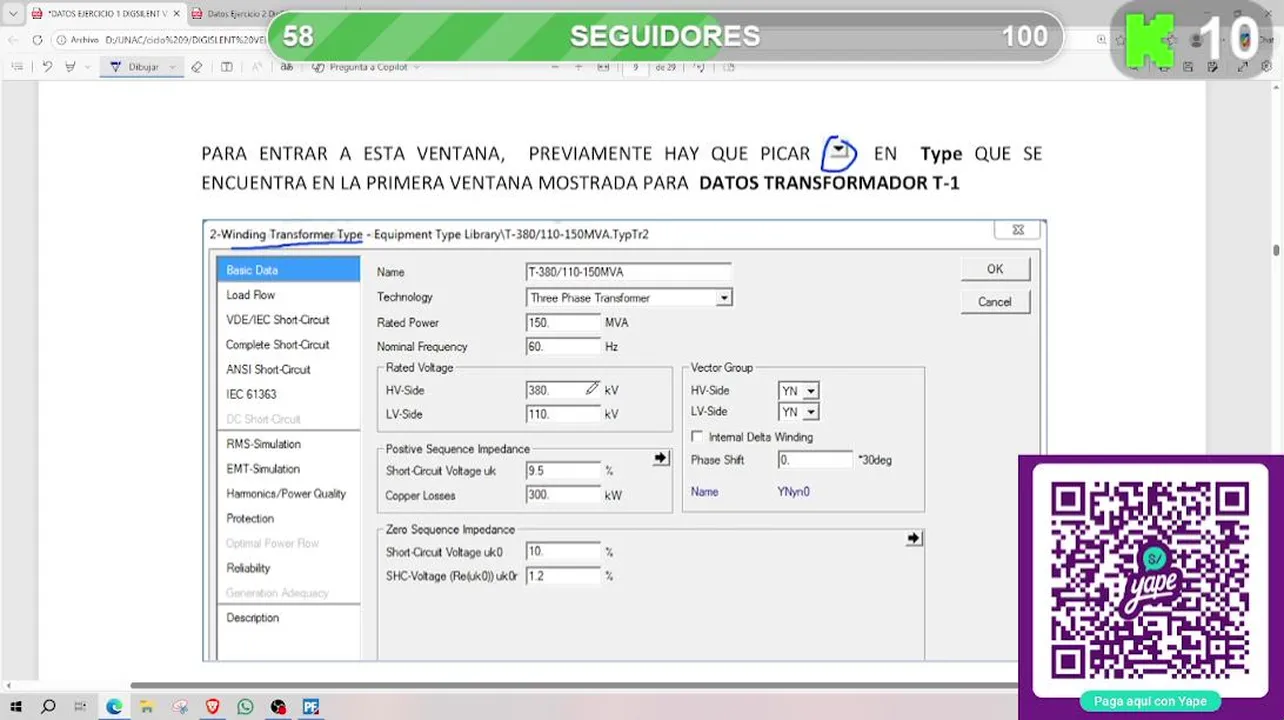Viewport: 1284px width, 720px height.
Task: Click Short-Circuit Voltage uk0 field 10.
Action: pos(563,552)
